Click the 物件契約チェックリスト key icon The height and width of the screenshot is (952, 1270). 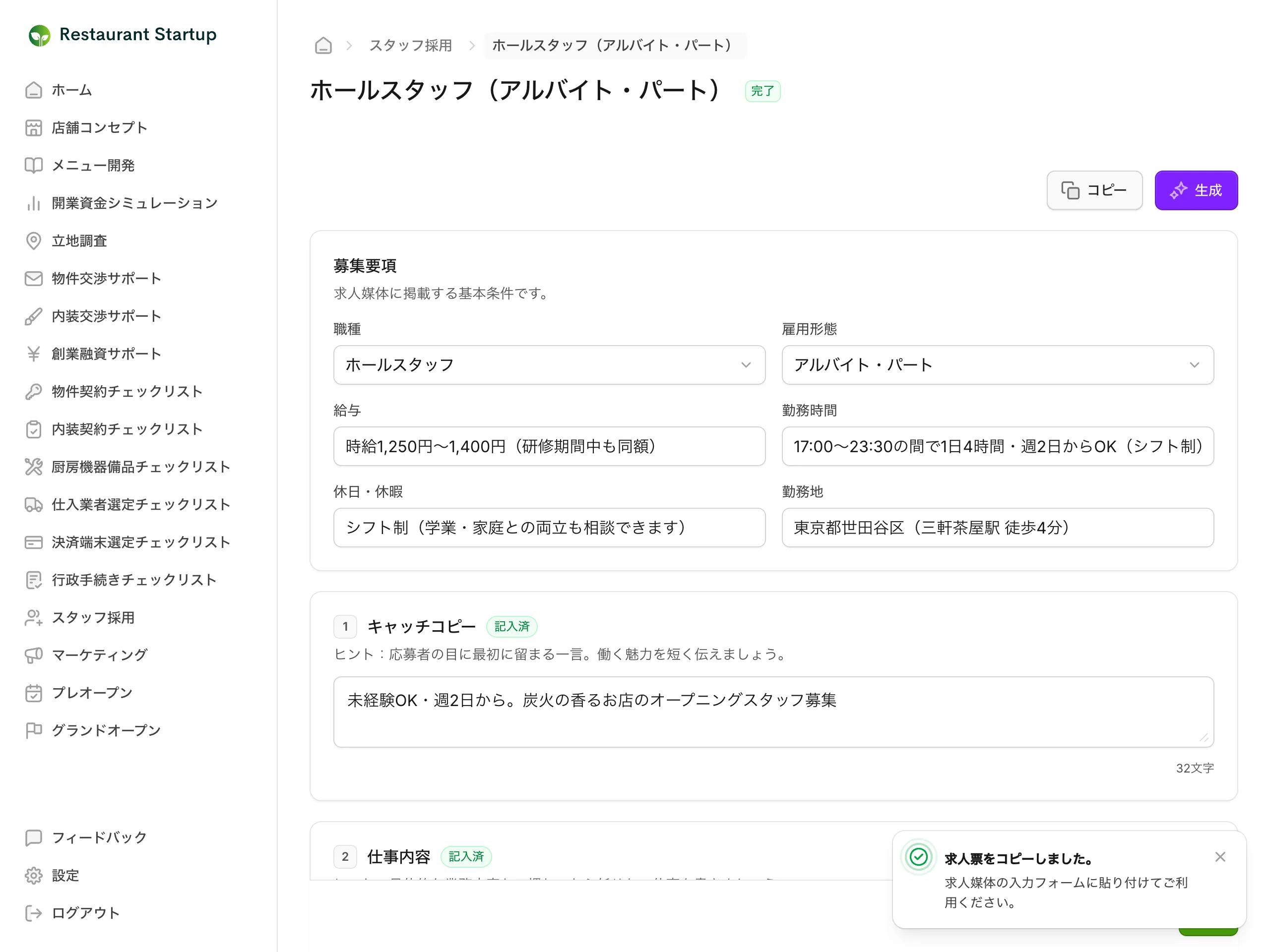[x=34, y=391]
